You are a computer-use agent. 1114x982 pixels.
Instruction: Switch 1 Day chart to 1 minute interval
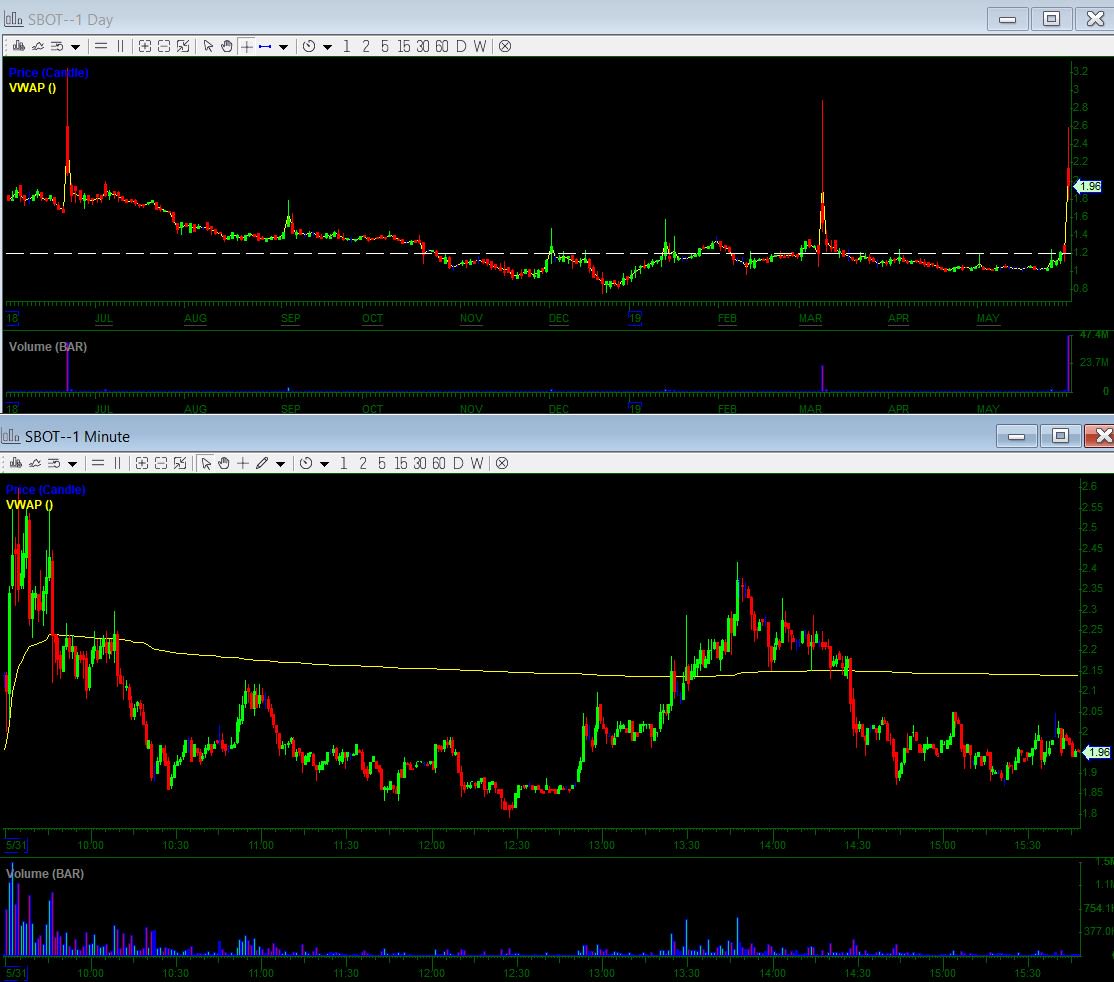pyautogui.click(x=347, y=46)
